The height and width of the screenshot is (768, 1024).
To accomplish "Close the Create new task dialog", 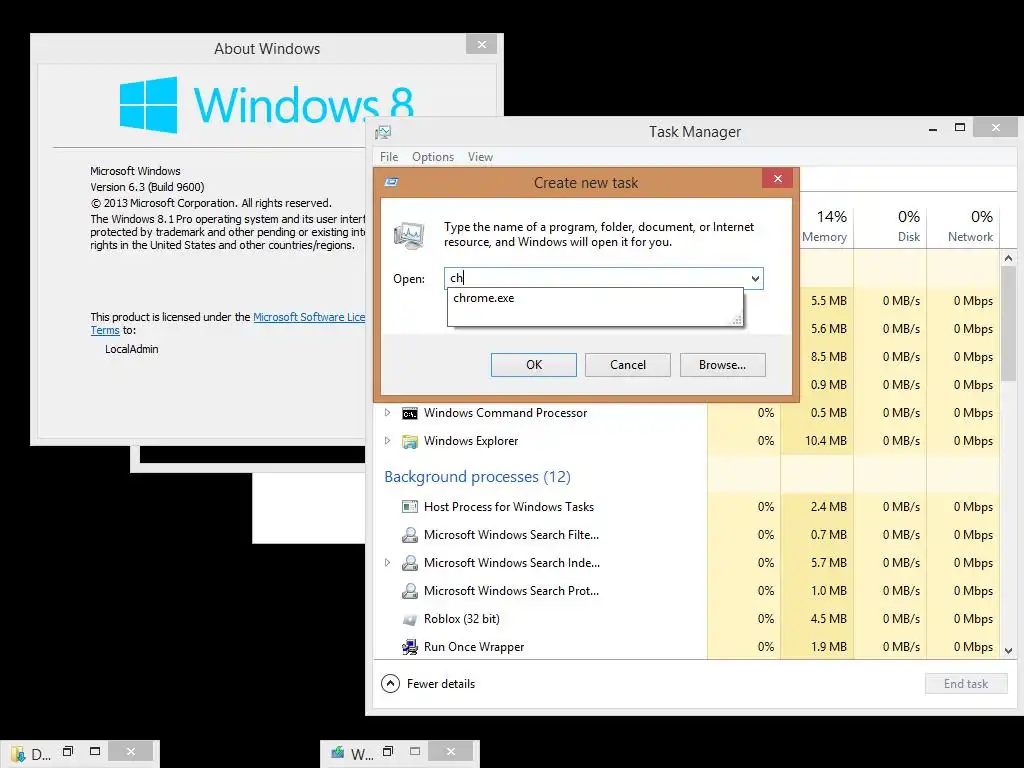I will (x=777, y=178).
